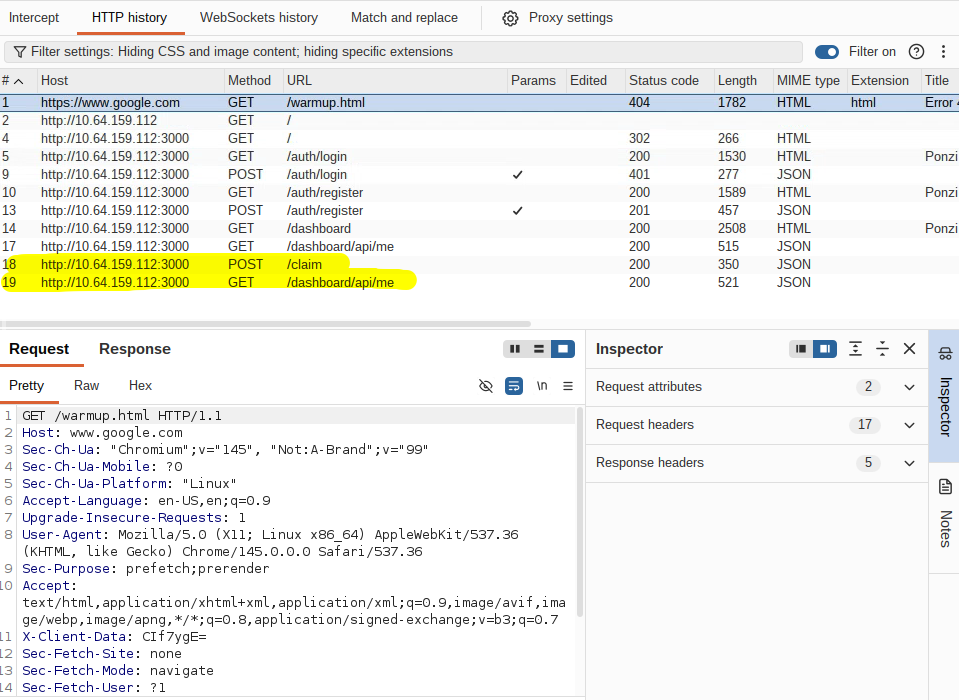Image resolution: width=959 pixels, height=700 pixels.
Task: Collapse all Inspector sections icon
Action: coord(883,349)
